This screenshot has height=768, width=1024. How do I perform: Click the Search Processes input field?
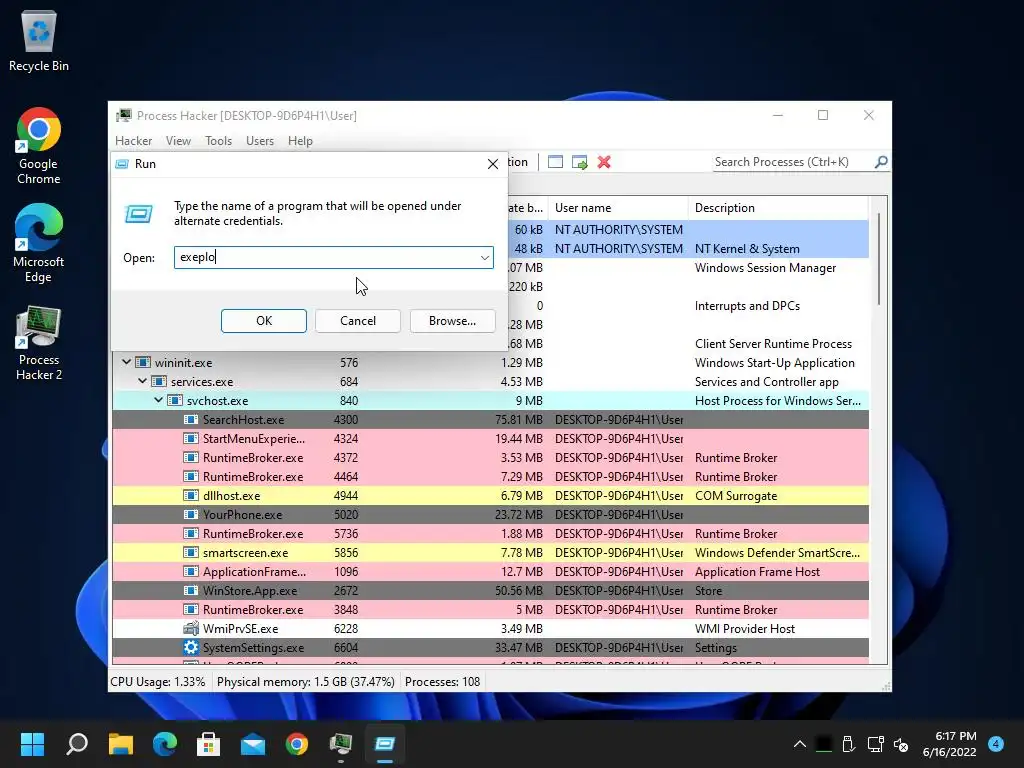[x=793, y=162]
